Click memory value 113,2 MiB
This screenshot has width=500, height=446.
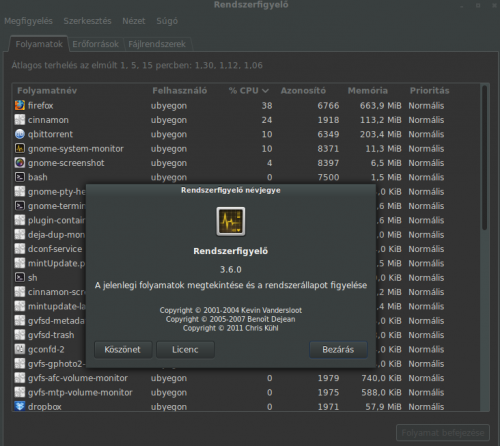(381, 120)
